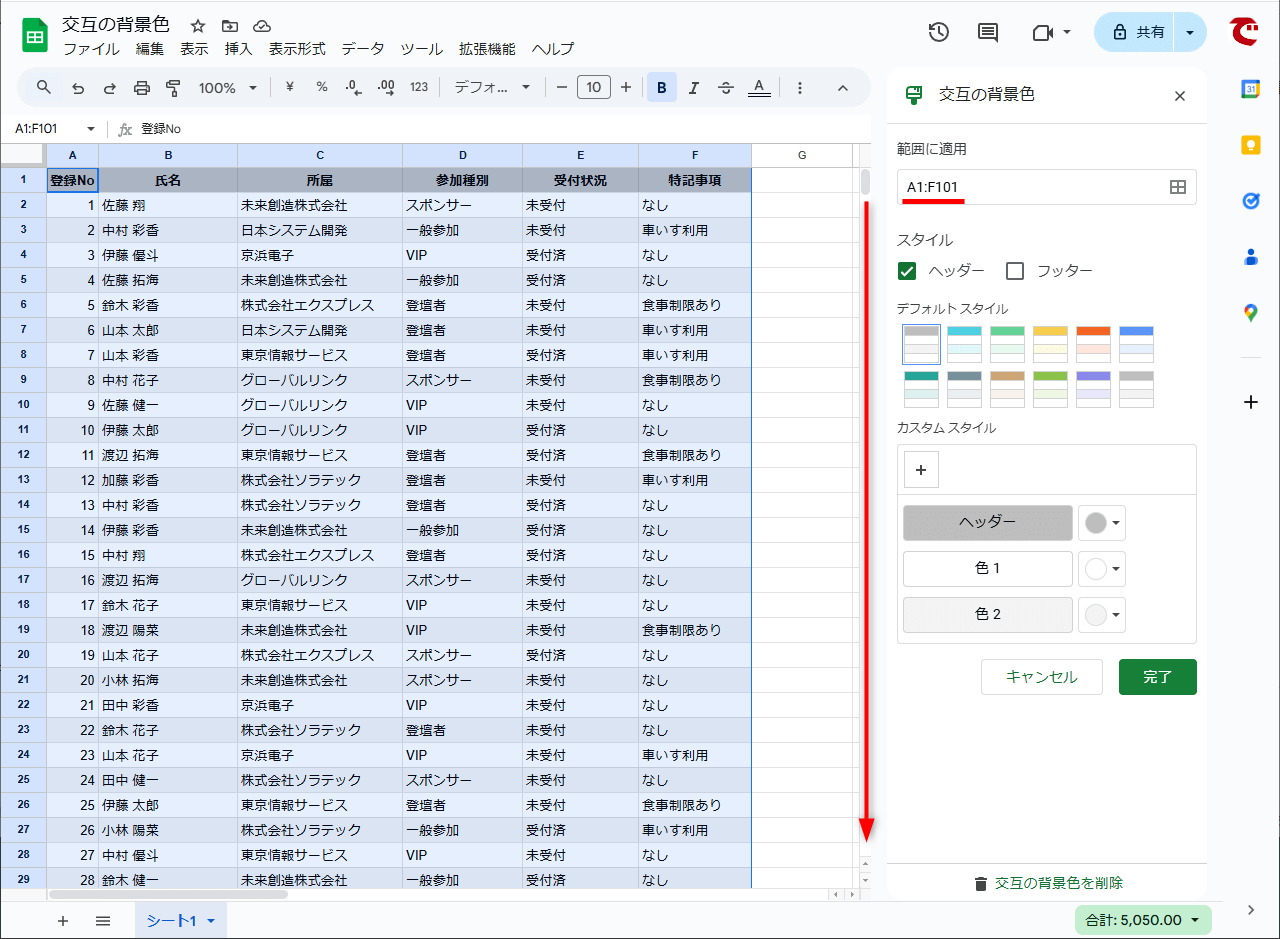Open the 表示形式 menu

click(x=297, y=49)
